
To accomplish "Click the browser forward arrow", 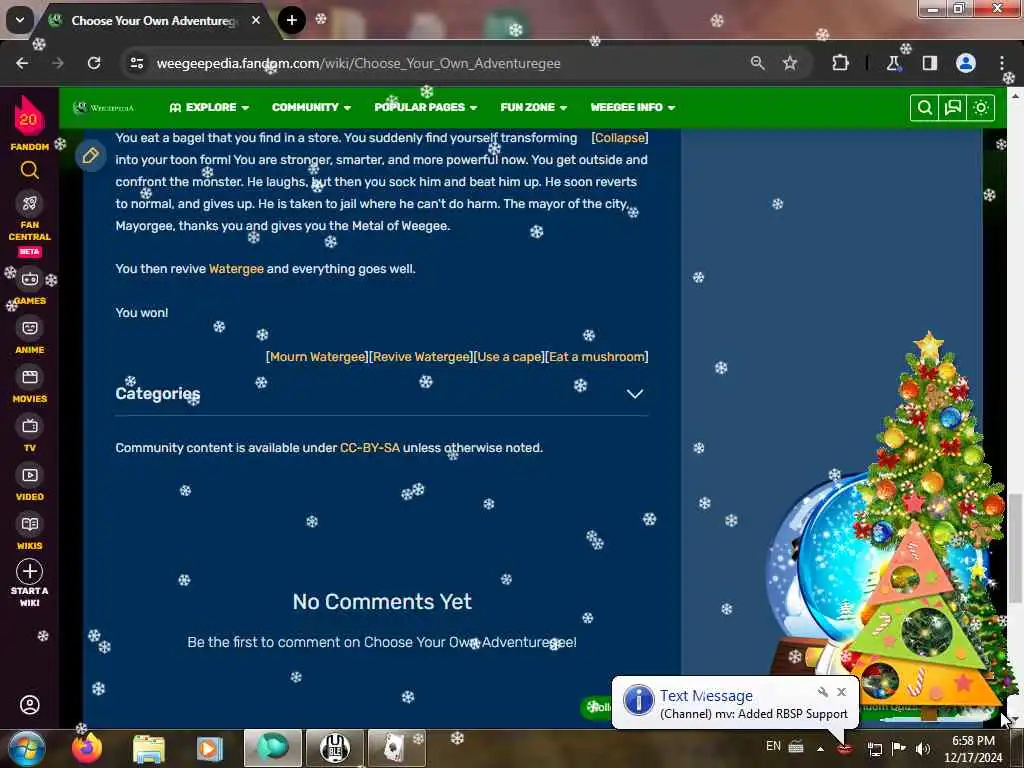I will [58, 63].
